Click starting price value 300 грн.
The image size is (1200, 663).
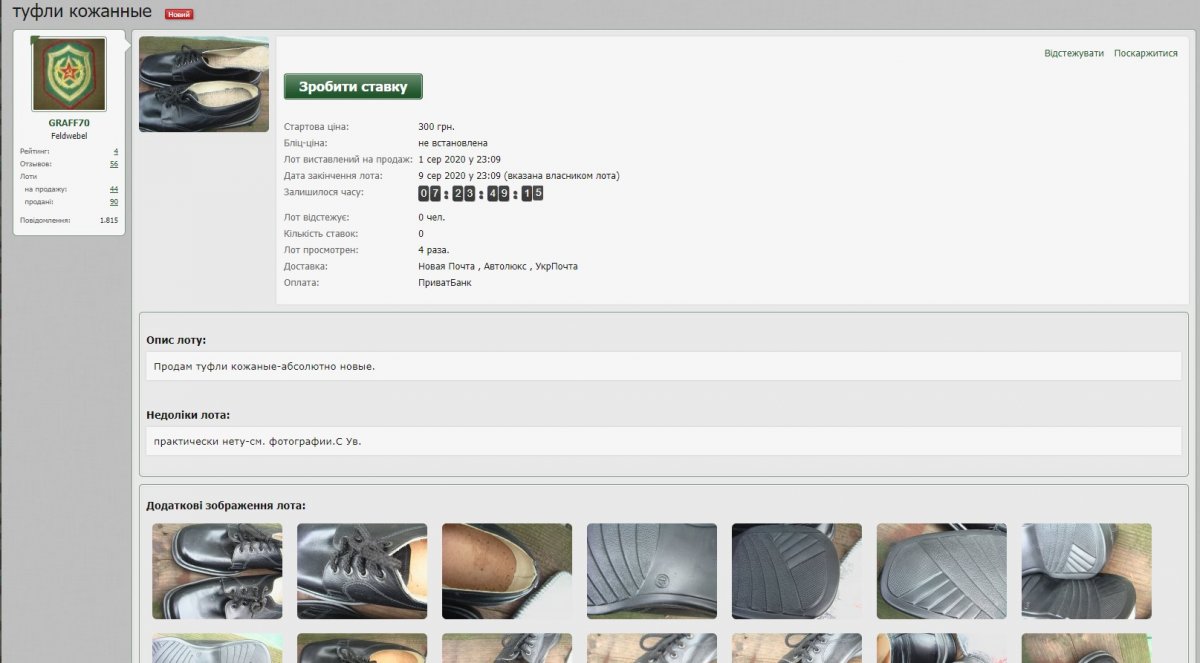click(x=437, y=127)
